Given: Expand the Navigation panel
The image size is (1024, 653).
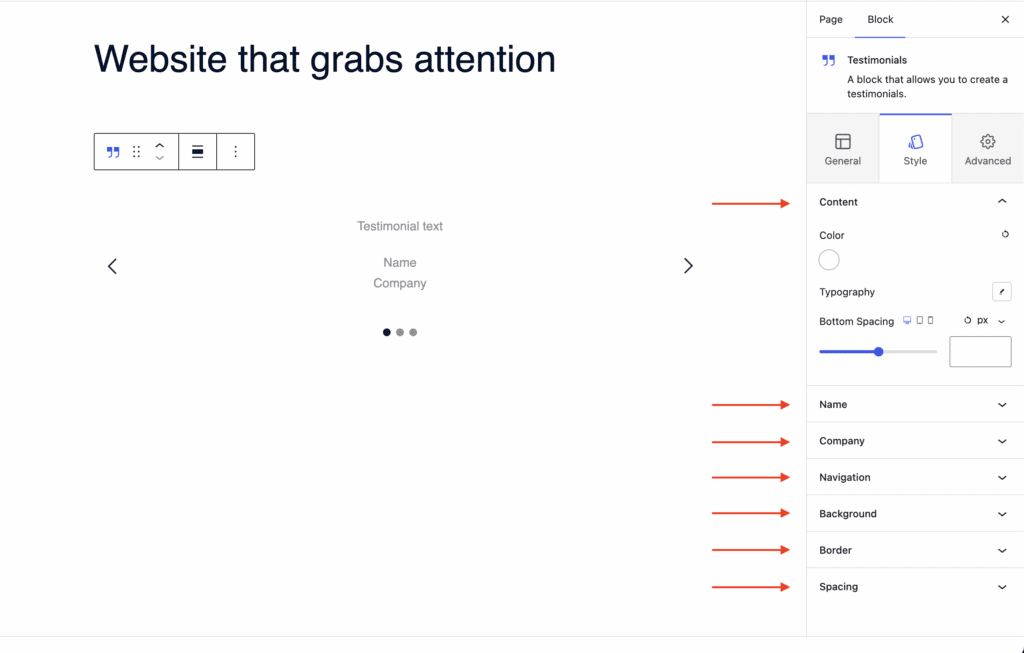Looking at the screenshot, I should point(914,477).
